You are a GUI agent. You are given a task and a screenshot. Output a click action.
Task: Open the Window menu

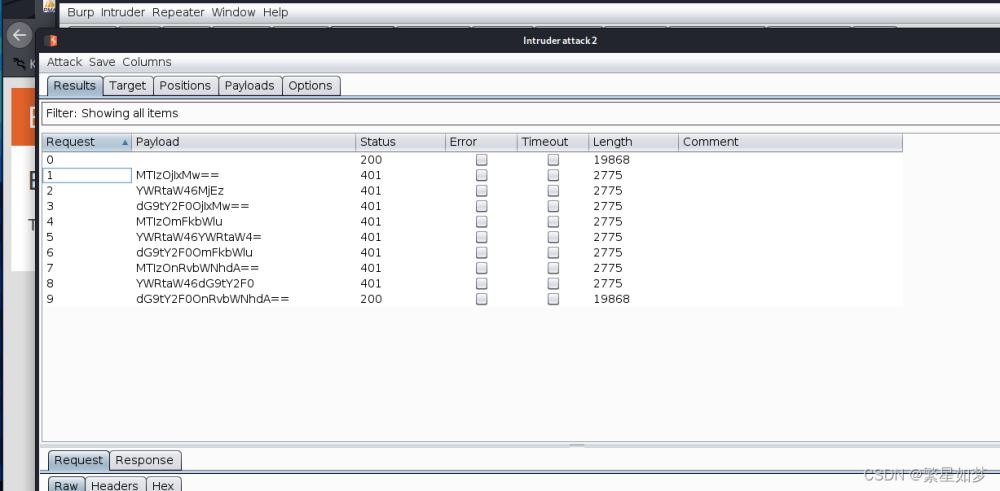coord(233,12)
